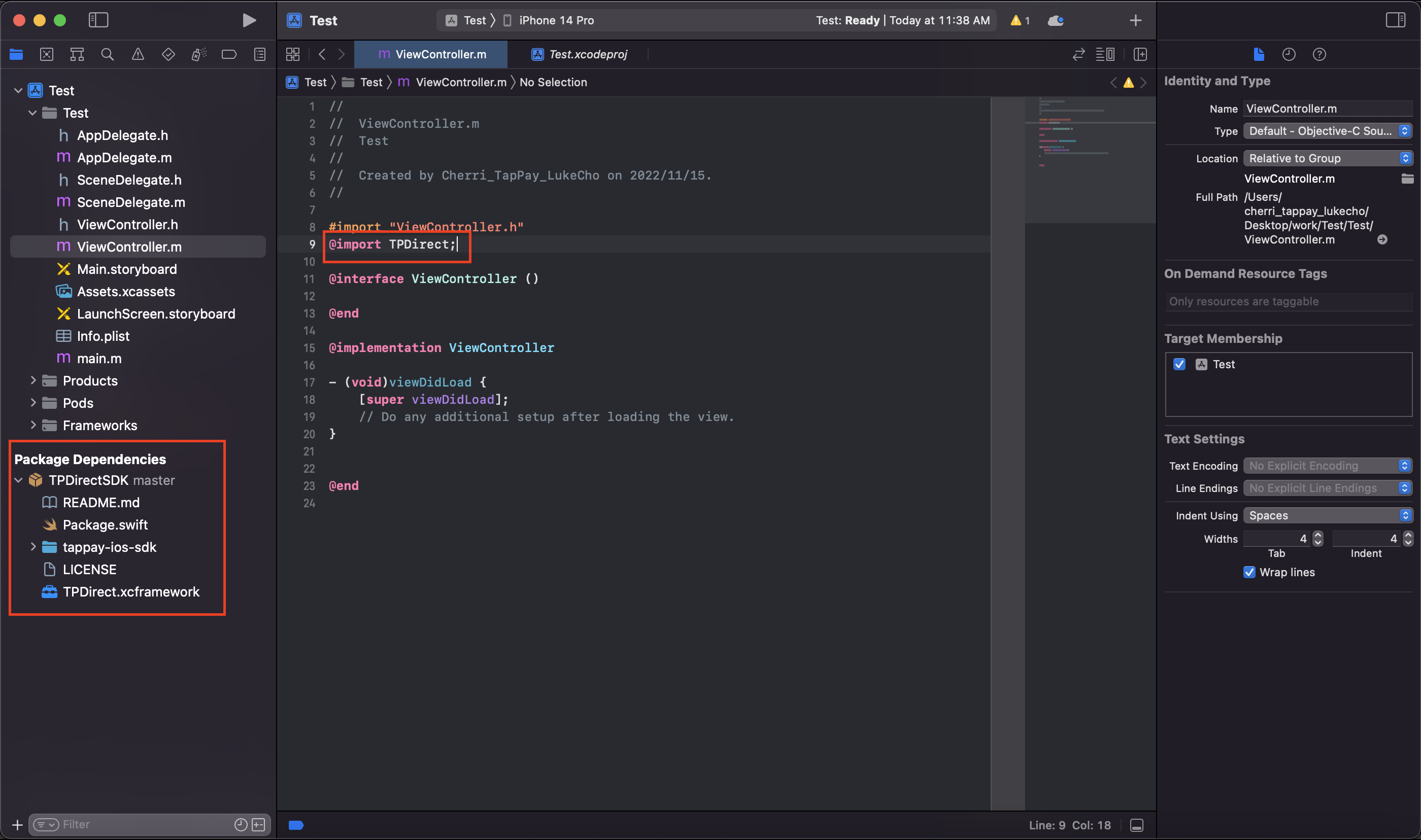
Task: Open the Source Control navigator icon
Action: (47, 54)
